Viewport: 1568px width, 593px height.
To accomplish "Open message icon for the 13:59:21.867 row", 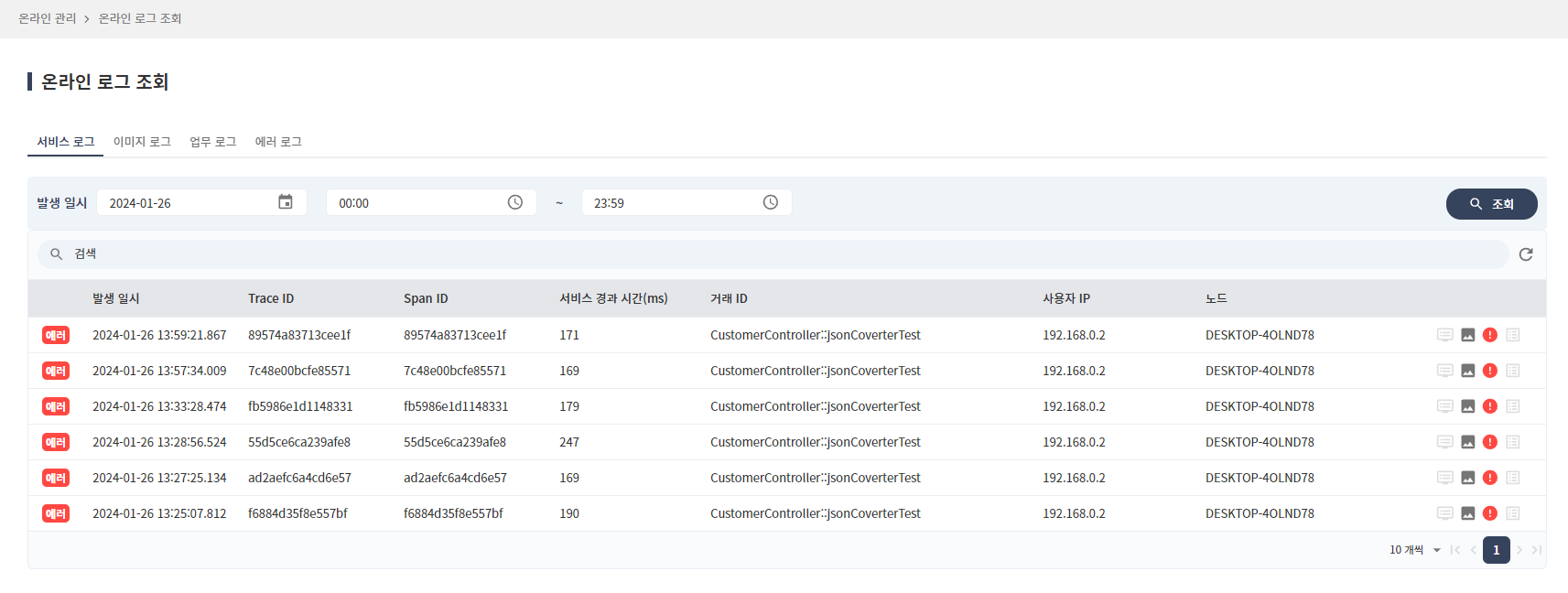I will coord(1445,335).
